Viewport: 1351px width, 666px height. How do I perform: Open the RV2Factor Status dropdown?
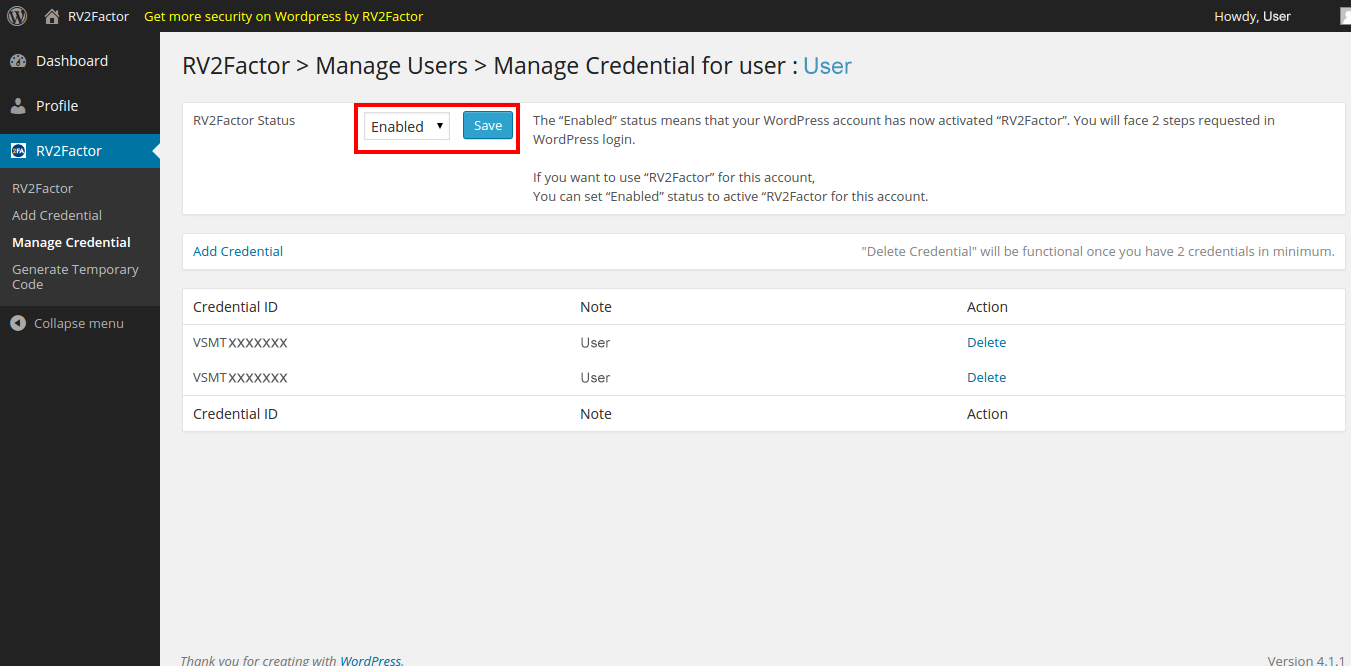[x=407, y=126]
